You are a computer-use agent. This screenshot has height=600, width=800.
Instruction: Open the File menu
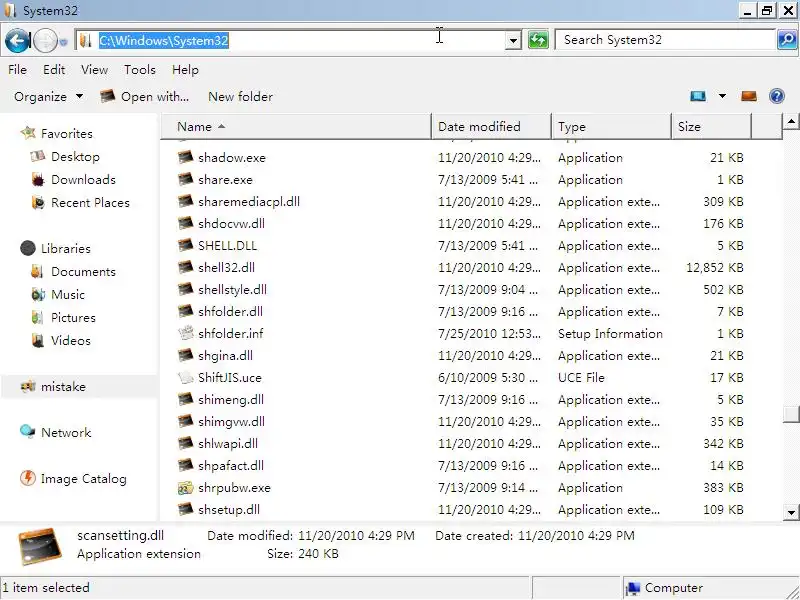pyautogui.click(x=17, y=69)
